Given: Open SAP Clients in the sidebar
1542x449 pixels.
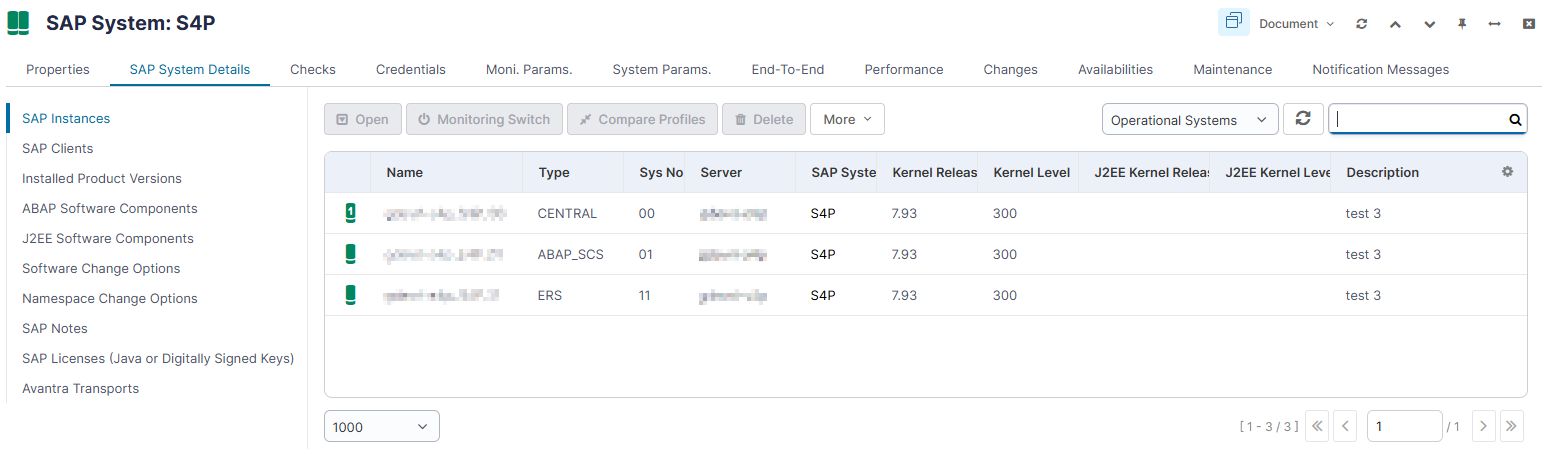Looking at the screenshot, I should coord(57,148).
